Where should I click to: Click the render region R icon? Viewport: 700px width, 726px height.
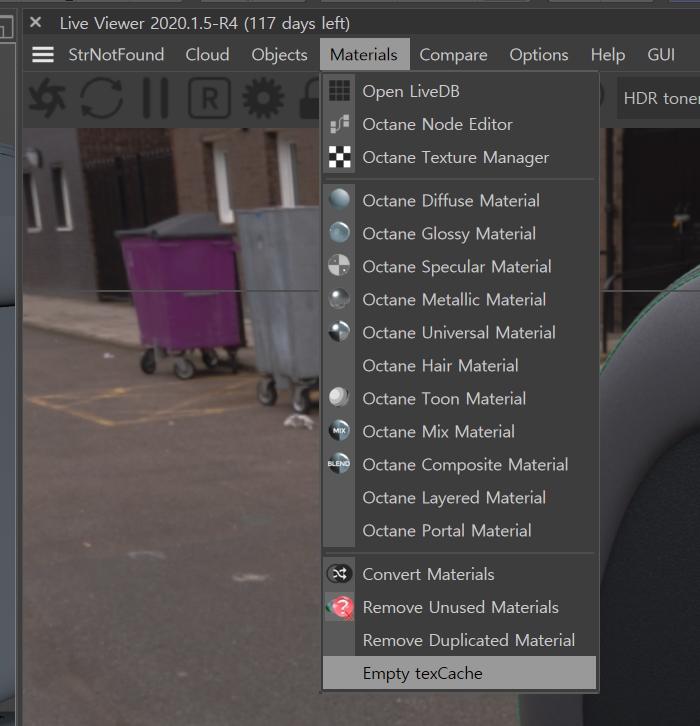point(209,98)
